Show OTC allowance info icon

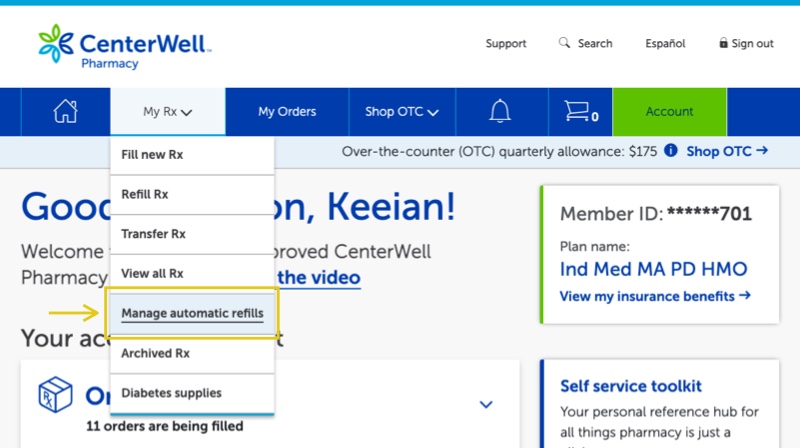670,151
